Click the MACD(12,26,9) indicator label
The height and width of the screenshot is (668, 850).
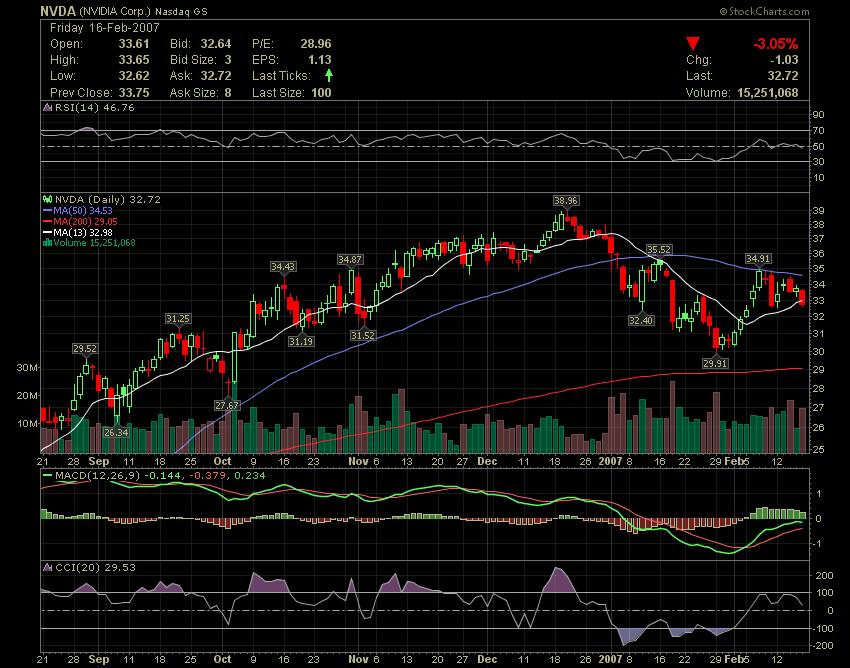click(x=98, y=476)
